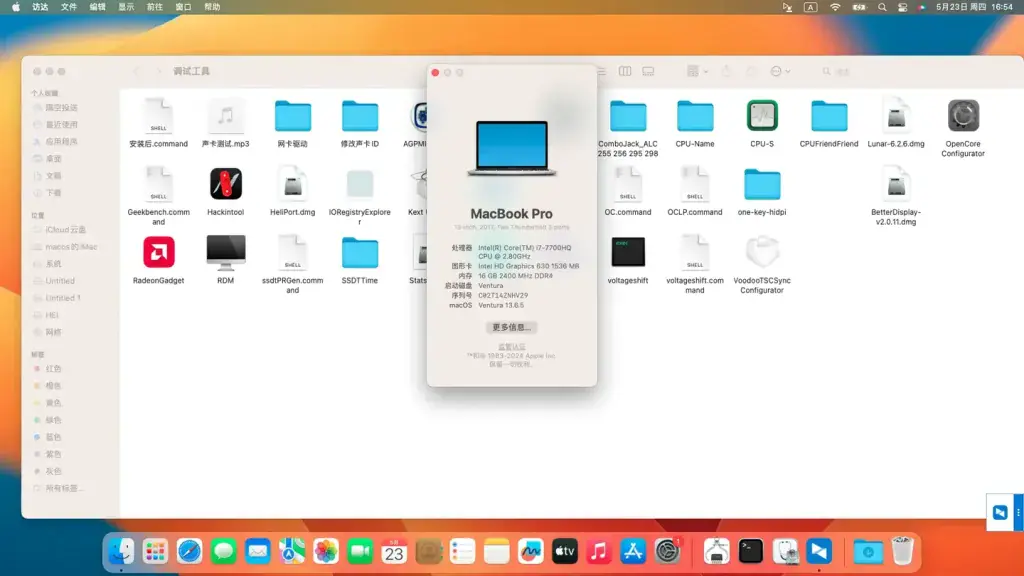Open the CPU-S app icon
The height and width of the screenshot is (576, 1024).
761,116
